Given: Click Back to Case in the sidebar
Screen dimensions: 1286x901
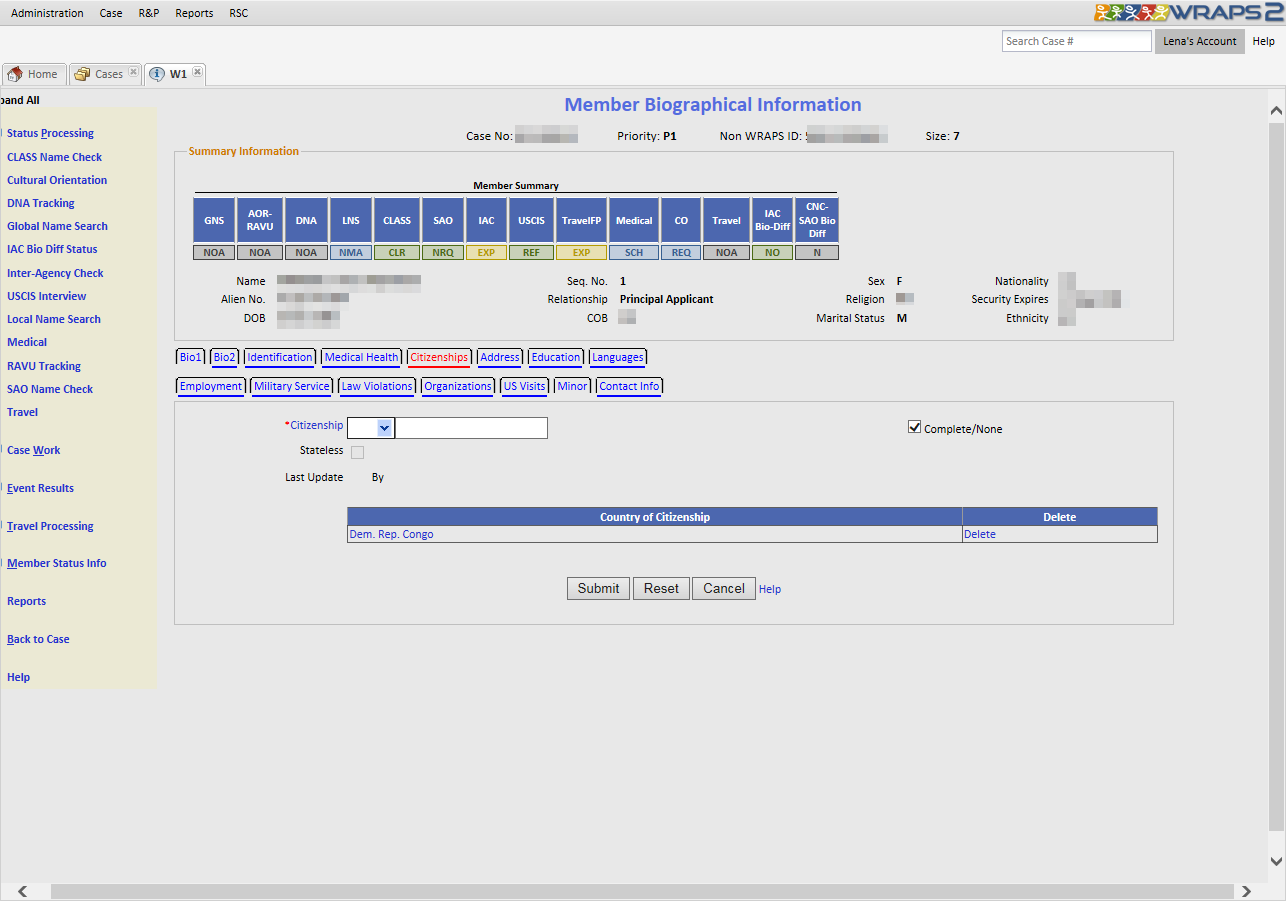Looking at the screenshot, I should pyautogui.click(x=38, y=639).
